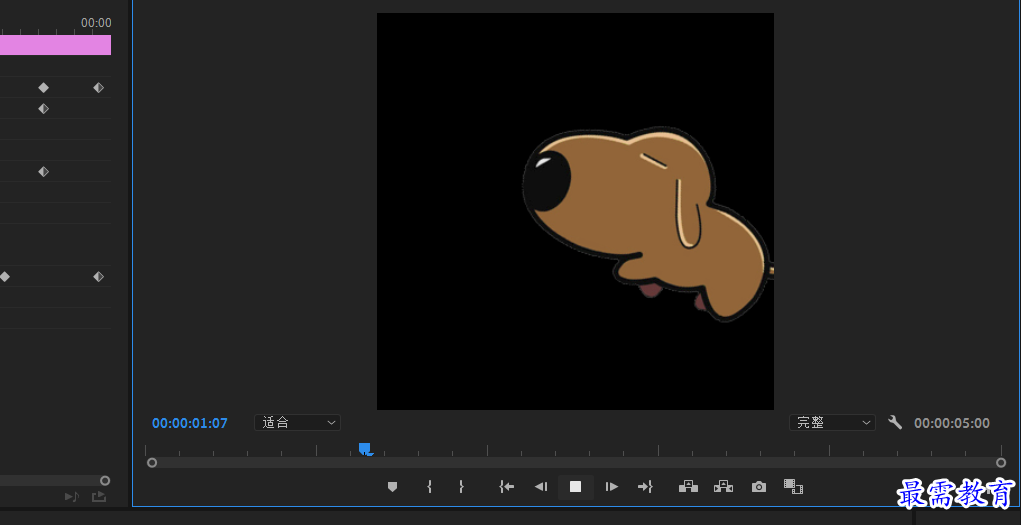The height and width of the screenshot is (525, 1021).
Task: Click the Mark Out brace button
Action: click(461, 487)
